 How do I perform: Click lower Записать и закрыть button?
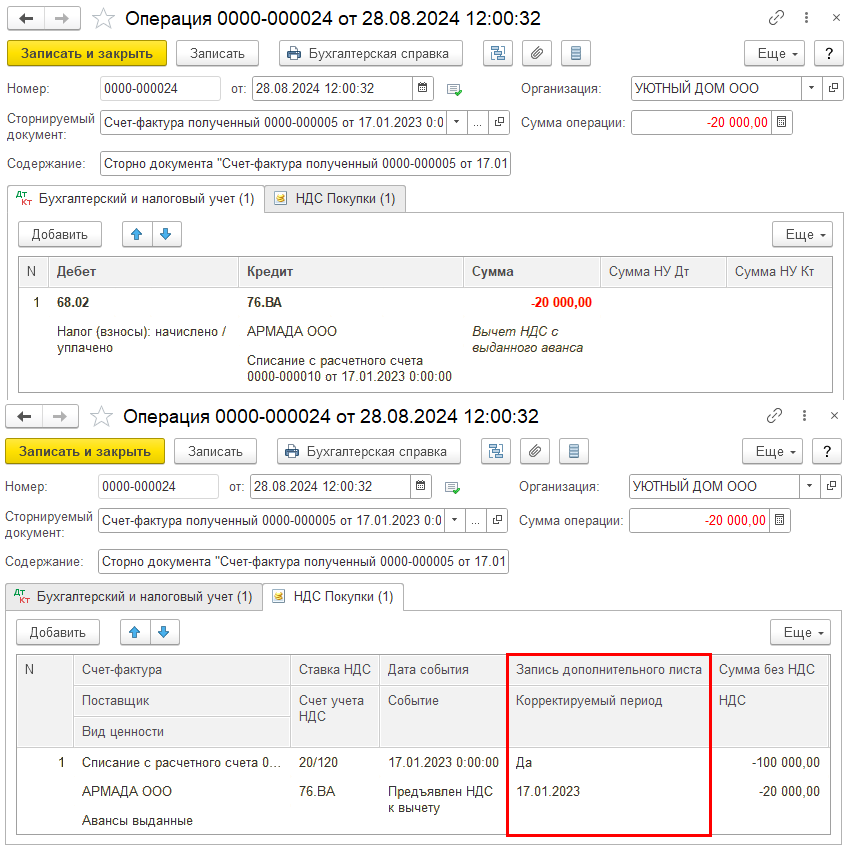click(x=85, y=451)
